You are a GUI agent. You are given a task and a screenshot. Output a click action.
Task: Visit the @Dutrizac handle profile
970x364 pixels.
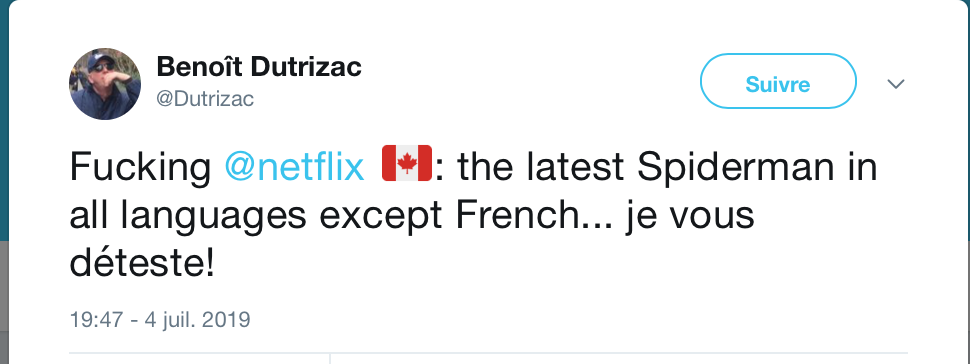[205, 99]
